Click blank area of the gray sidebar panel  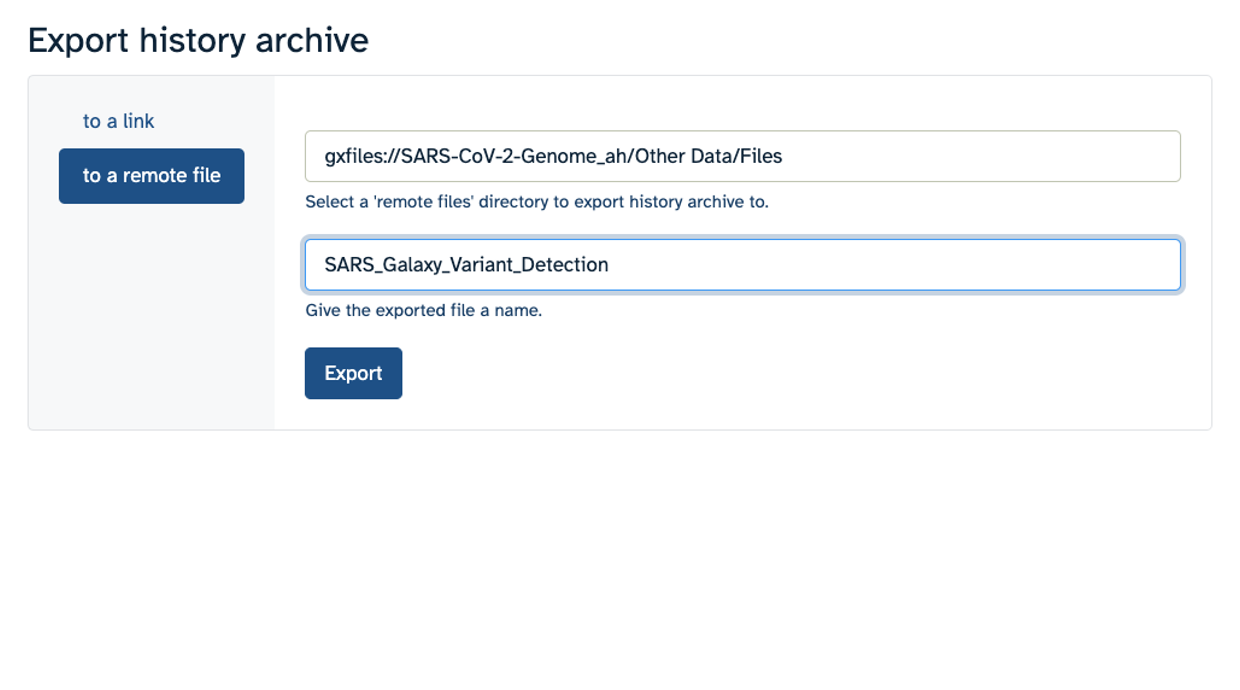(x=151, y=320)
